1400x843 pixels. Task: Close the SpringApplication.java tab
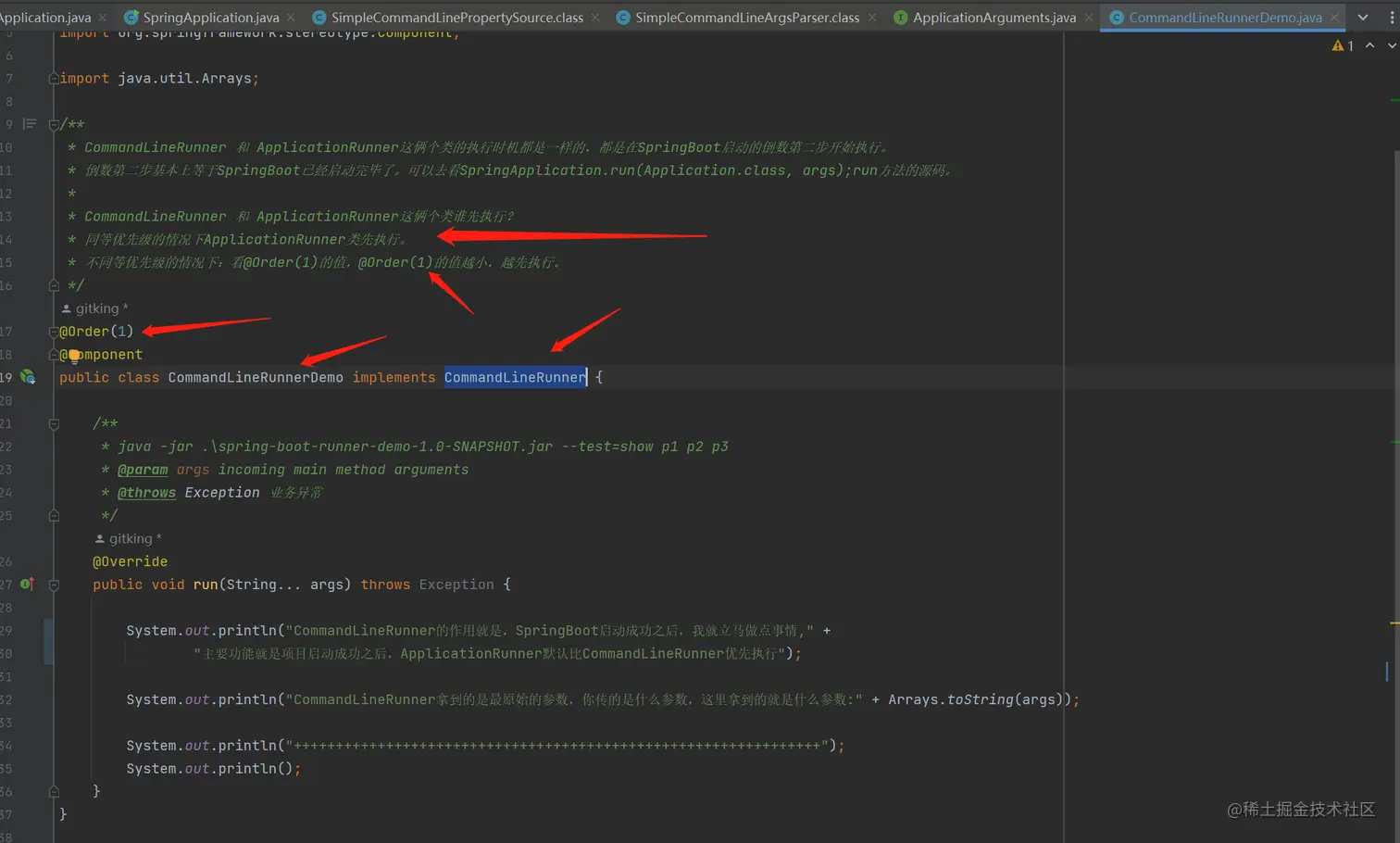coord(292,17)
